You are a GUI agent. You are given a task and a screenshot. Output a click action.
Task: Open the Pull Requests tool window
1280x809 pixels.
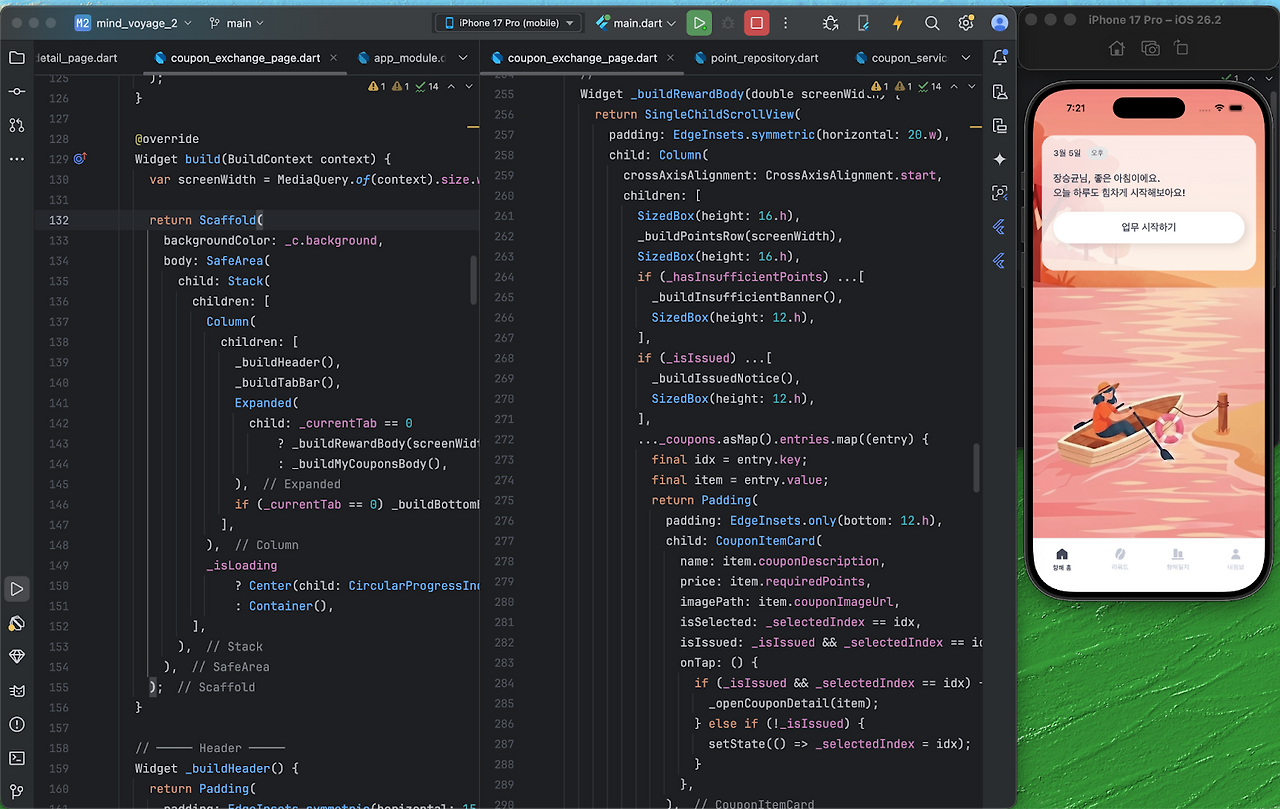tap(17, 125)
